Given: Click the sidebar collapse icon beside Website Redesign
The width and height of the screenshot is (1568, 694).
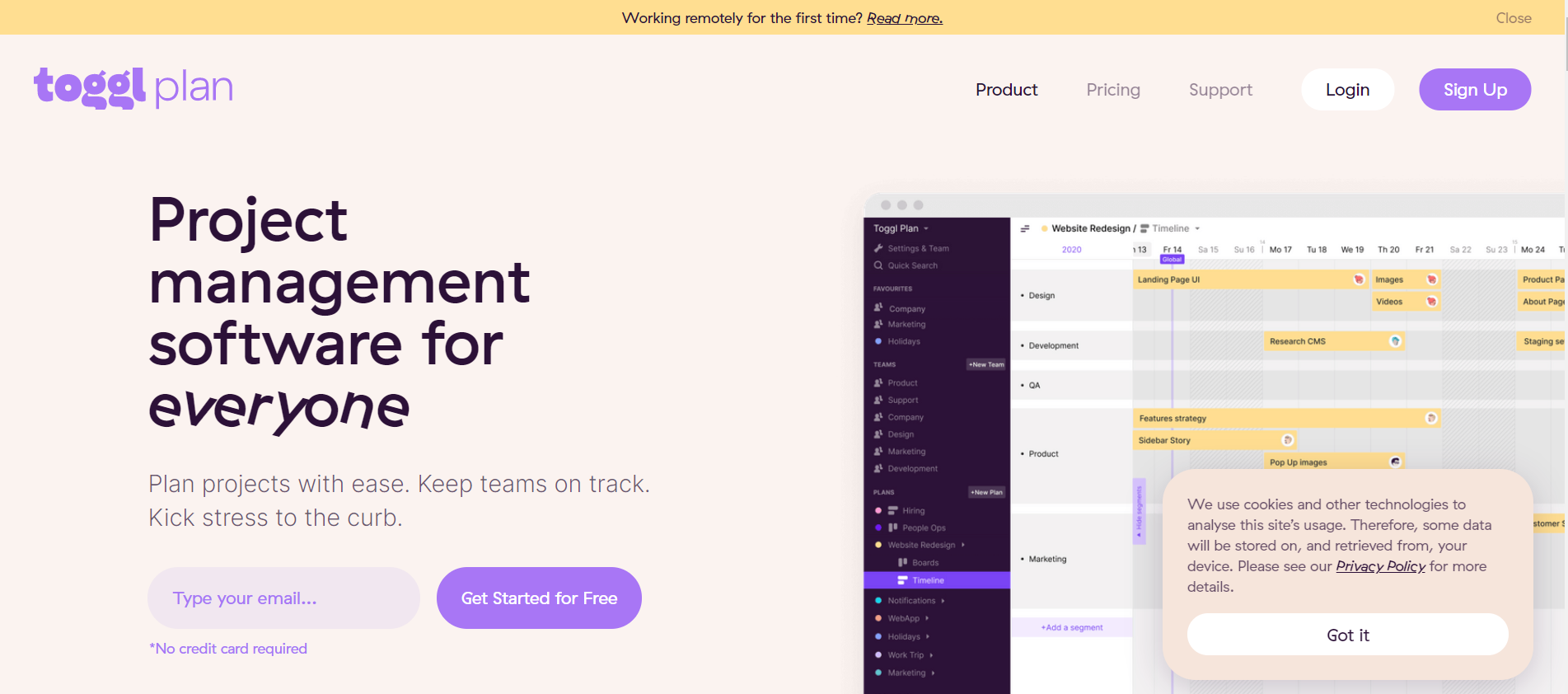Looking at the screenshot, I should [1025, 228].
